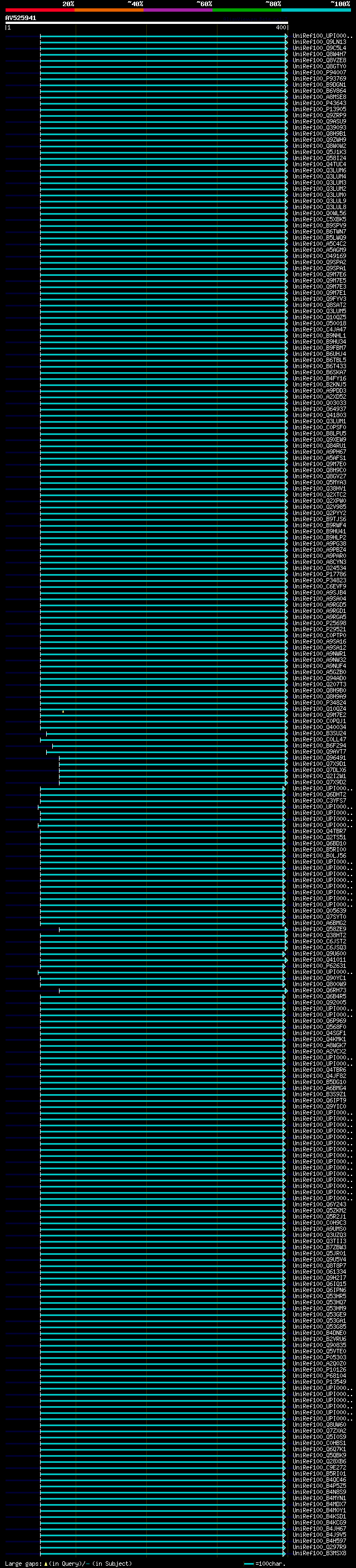
Task: Select label UniRef100_C5XBK5
Action: coord(319,219)
